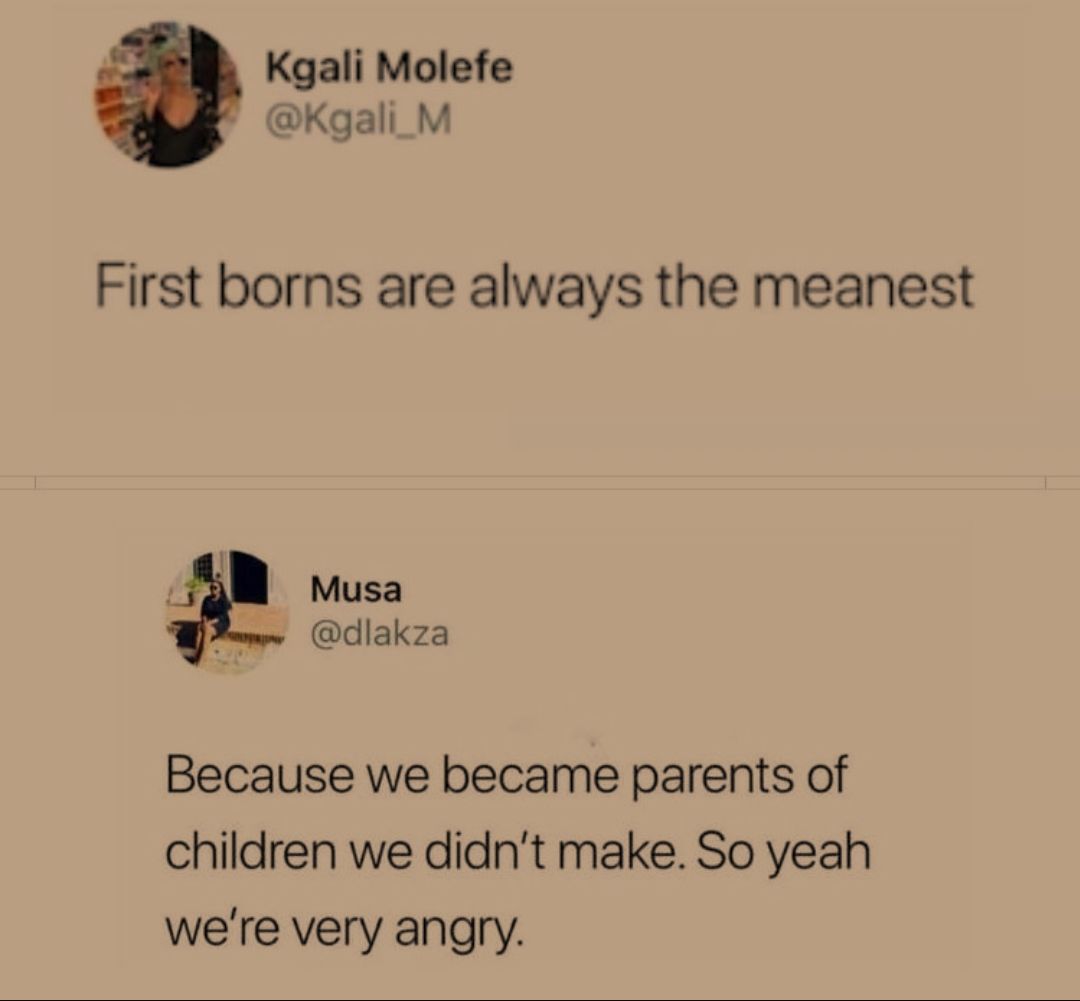1080x1001 pixels.
Task: Click the word 'didn't' in the reply
Action: (x=487, y=855)
